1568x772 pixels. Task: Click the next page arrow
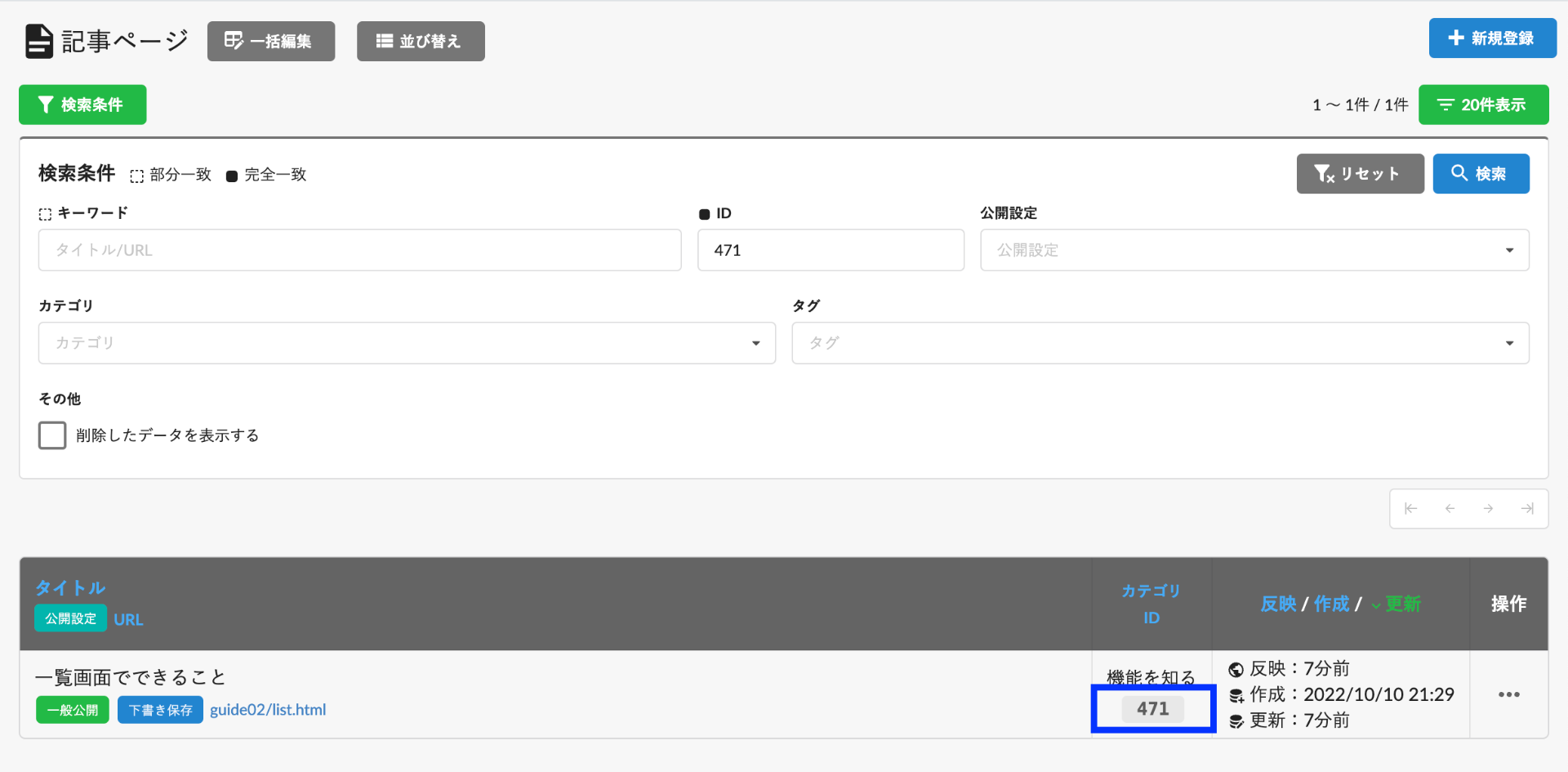[x=1489, y=509]
